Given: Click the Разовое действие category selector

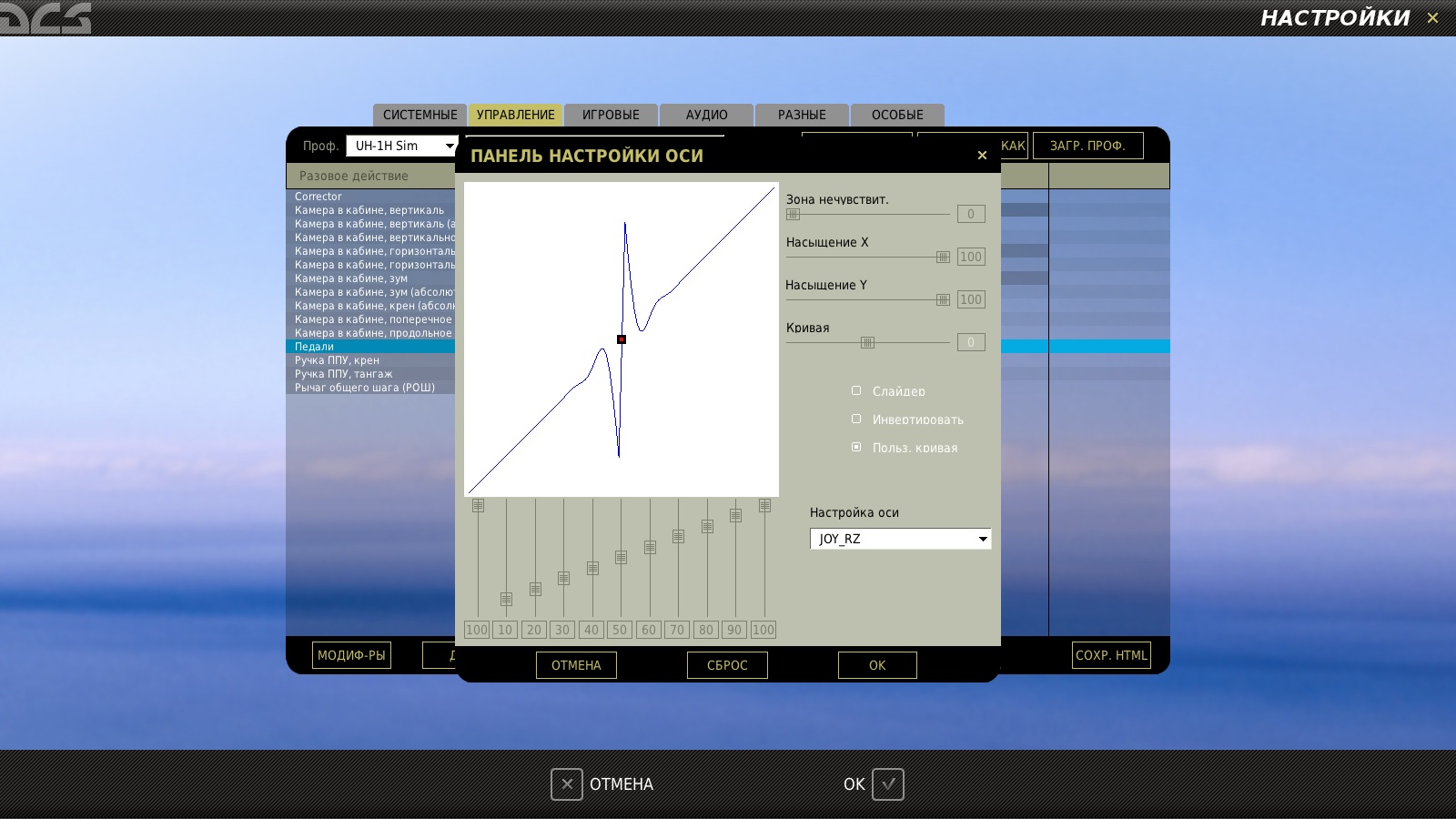Looking at the screenshot, I should 371,176.
